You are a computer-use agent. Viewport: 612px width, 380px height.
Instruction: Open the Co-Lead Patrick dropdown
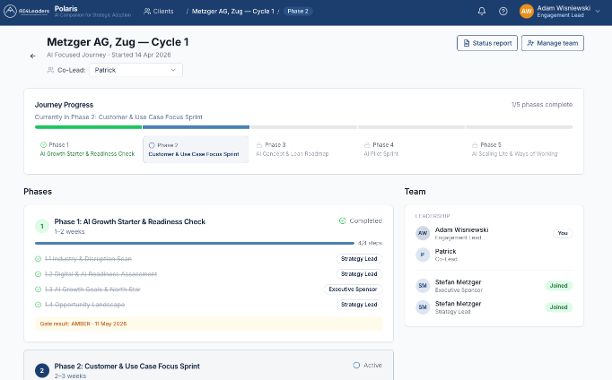[136, 70]
